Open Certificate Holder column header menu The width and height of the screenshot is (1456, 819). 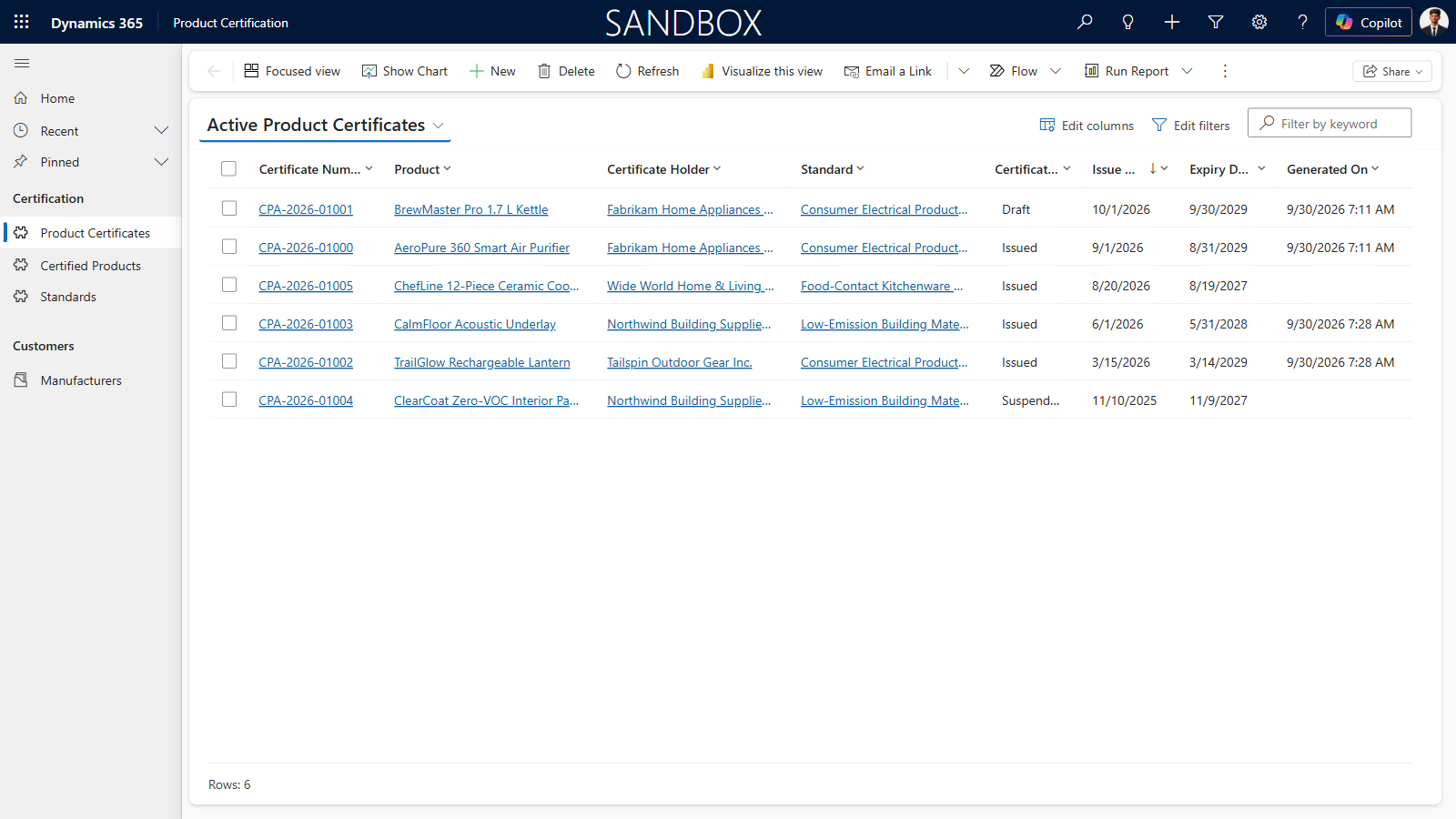tap(663, 169)
